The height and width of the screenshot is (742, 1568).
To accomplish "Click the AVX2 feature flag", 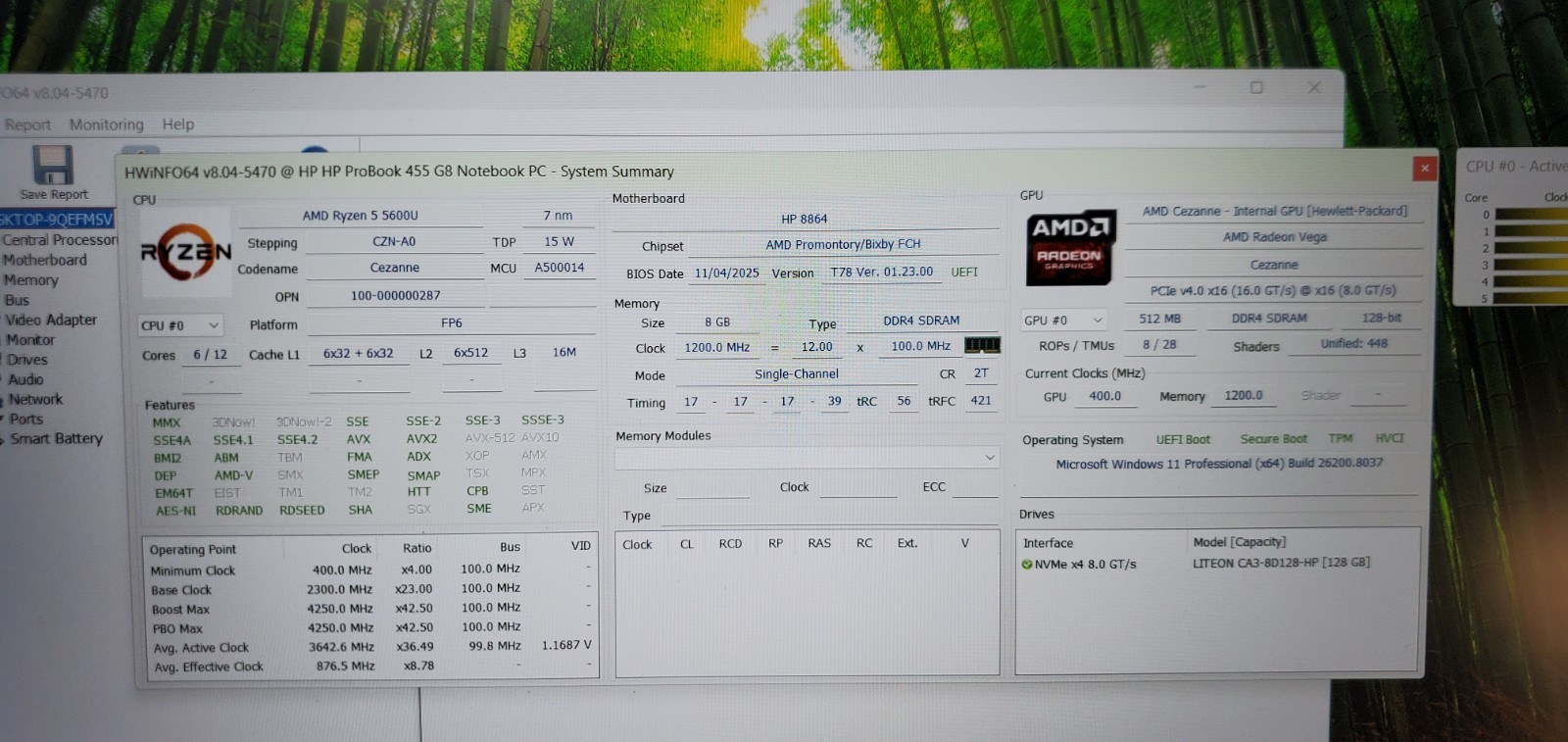I will 422,439.
